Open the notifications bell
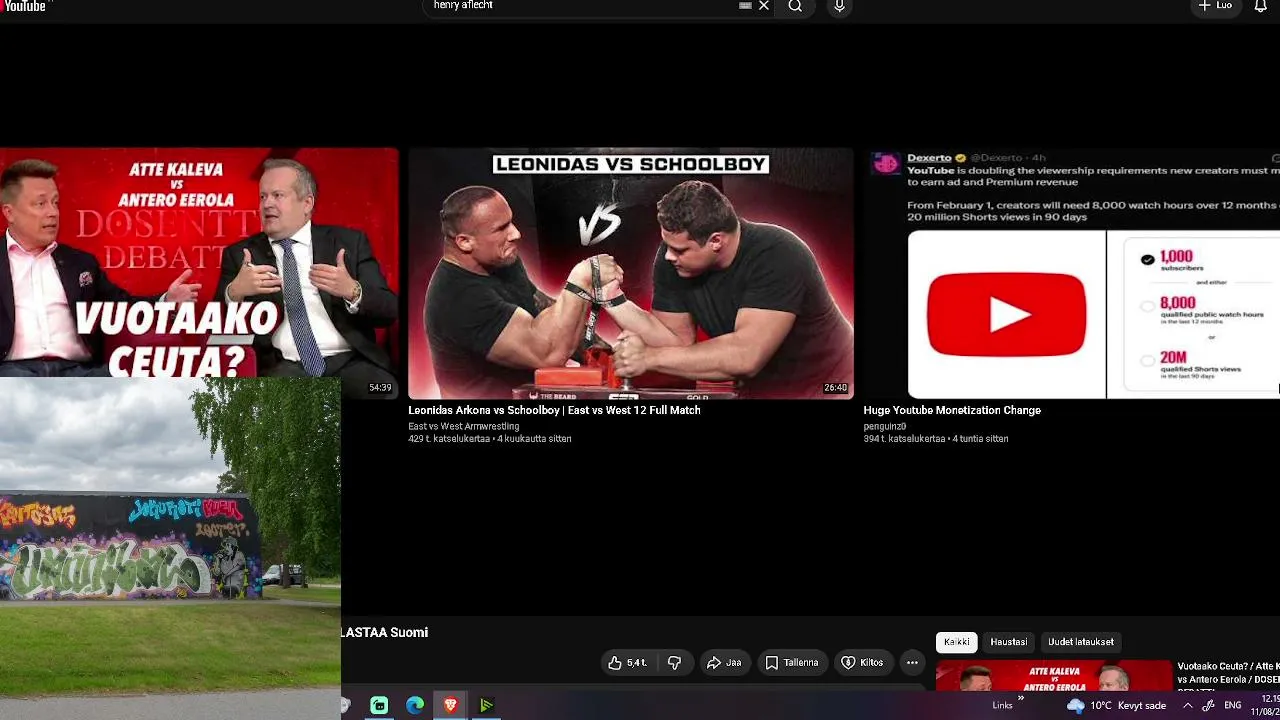This screenshot has width=1280, height=720. coord(1260,6)
